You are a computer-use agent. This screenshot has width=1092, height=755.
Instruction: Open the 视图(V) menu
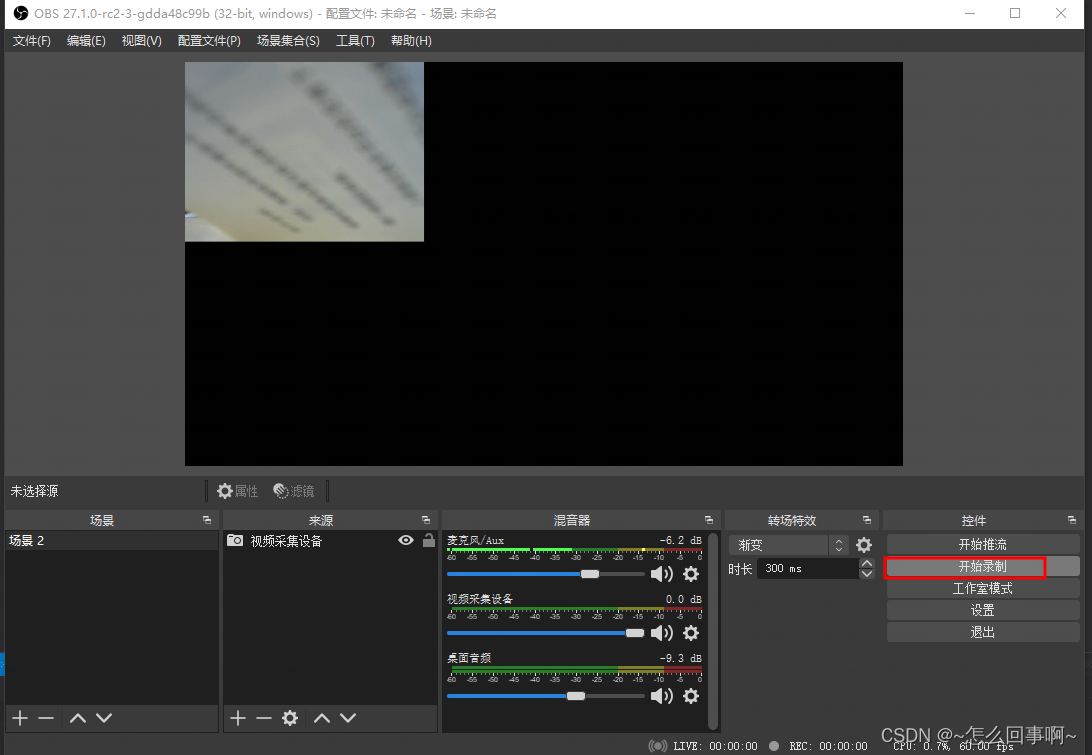coord(141,40)
